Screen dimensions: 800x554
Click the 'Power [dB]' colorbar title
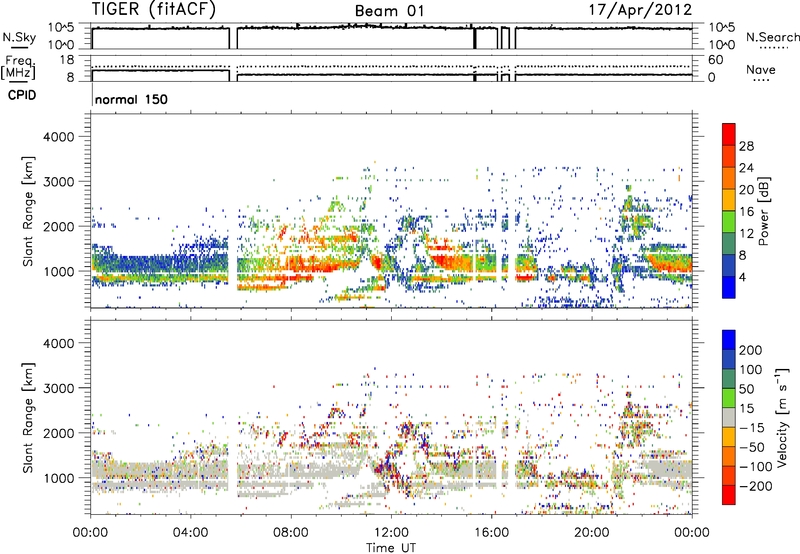coord(763,211)
